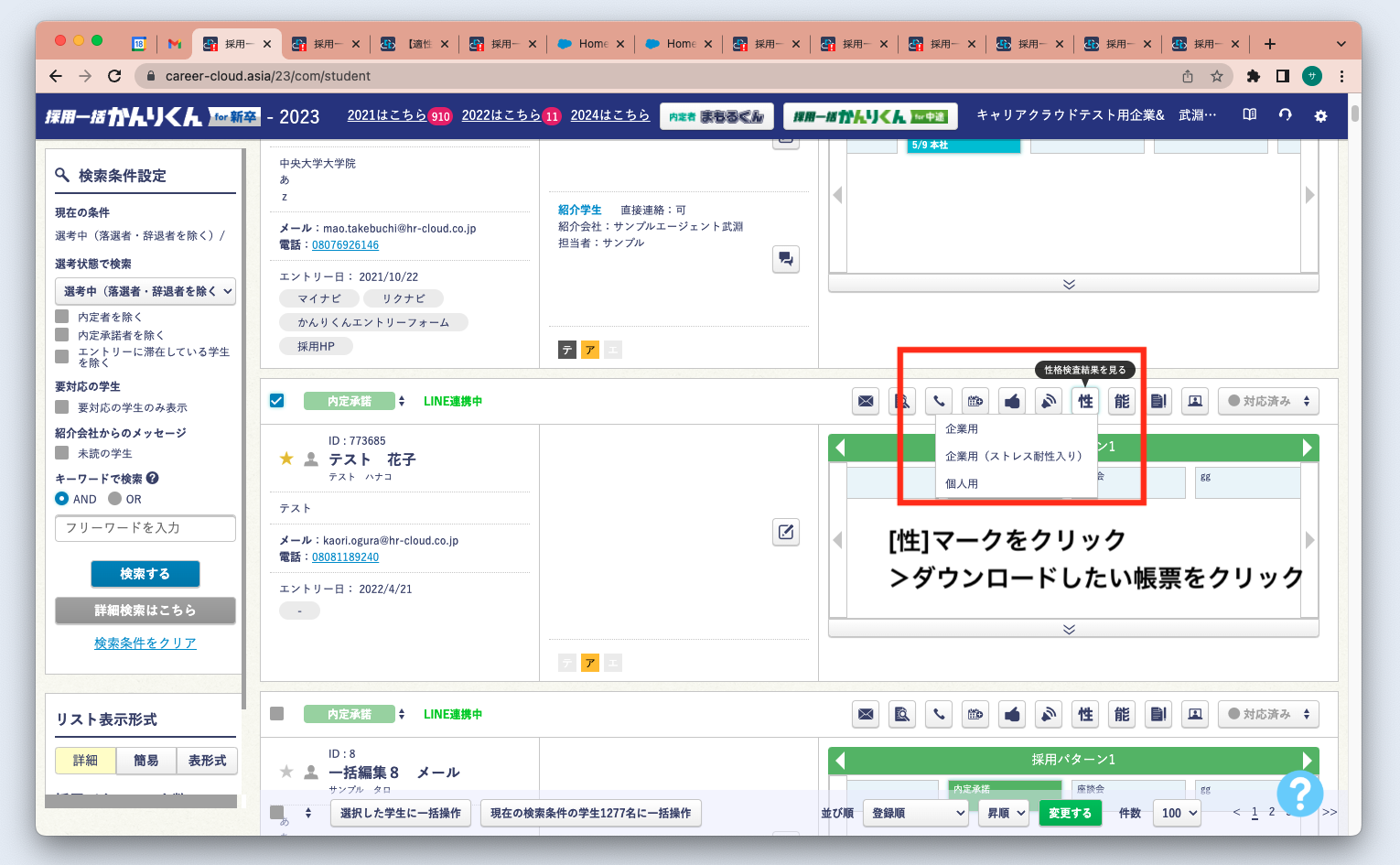Switch list view to 表形式 tab
The image size is (1400, 865).
coord(208,761)
